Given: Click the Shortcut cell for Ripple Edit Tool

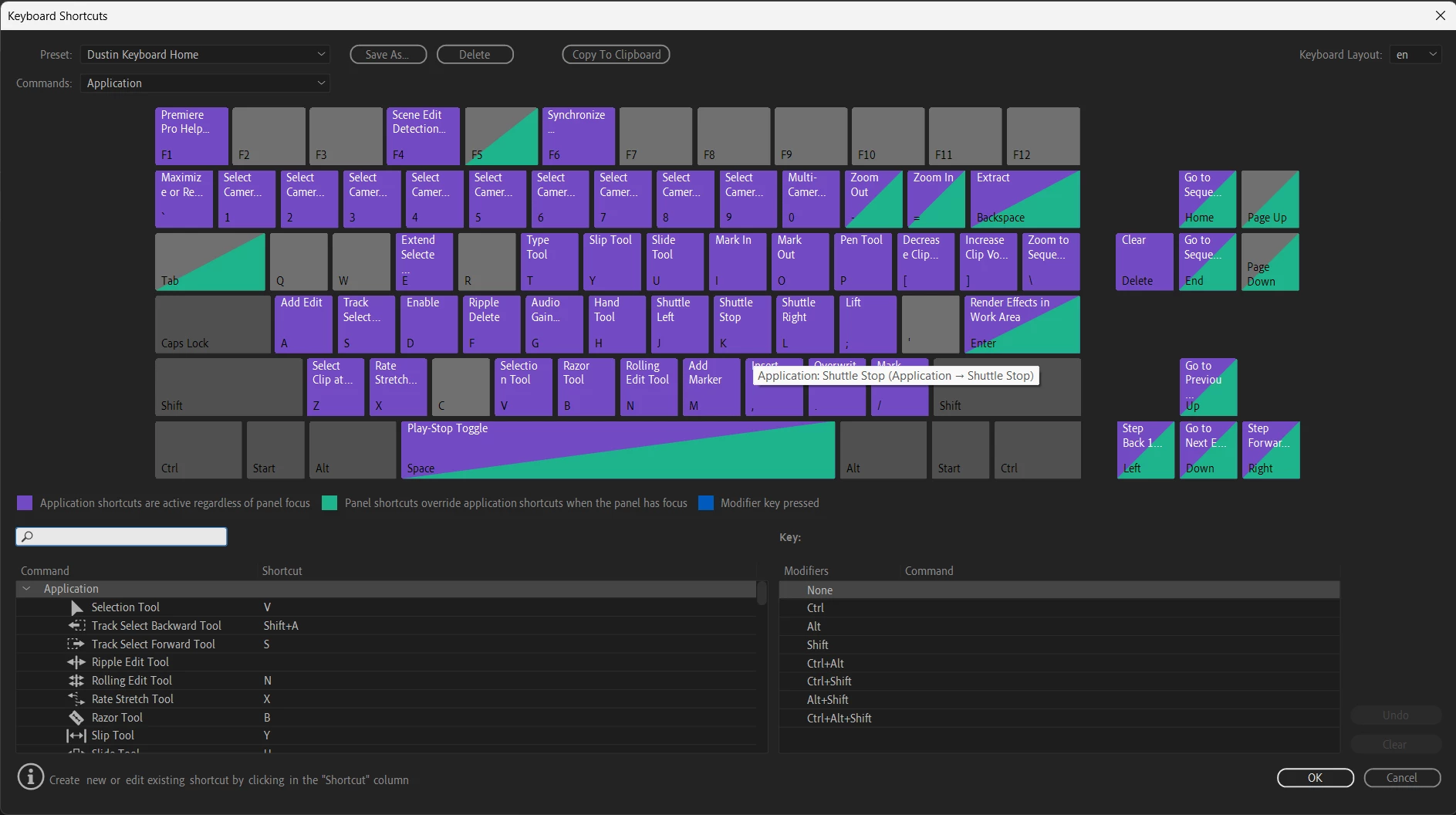Looking at the screenshot, I should tap(505, 662).
